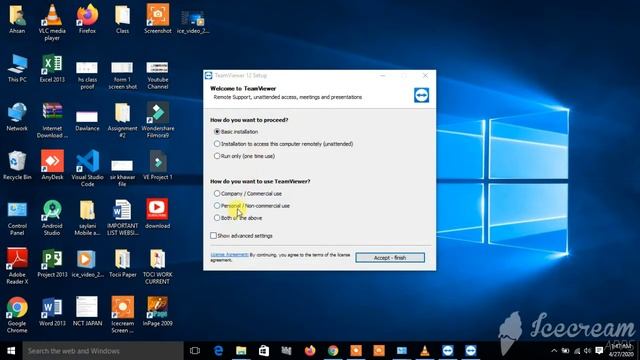Open the saylani Mobile folder

pyautogui.click(x=87, y=218)
